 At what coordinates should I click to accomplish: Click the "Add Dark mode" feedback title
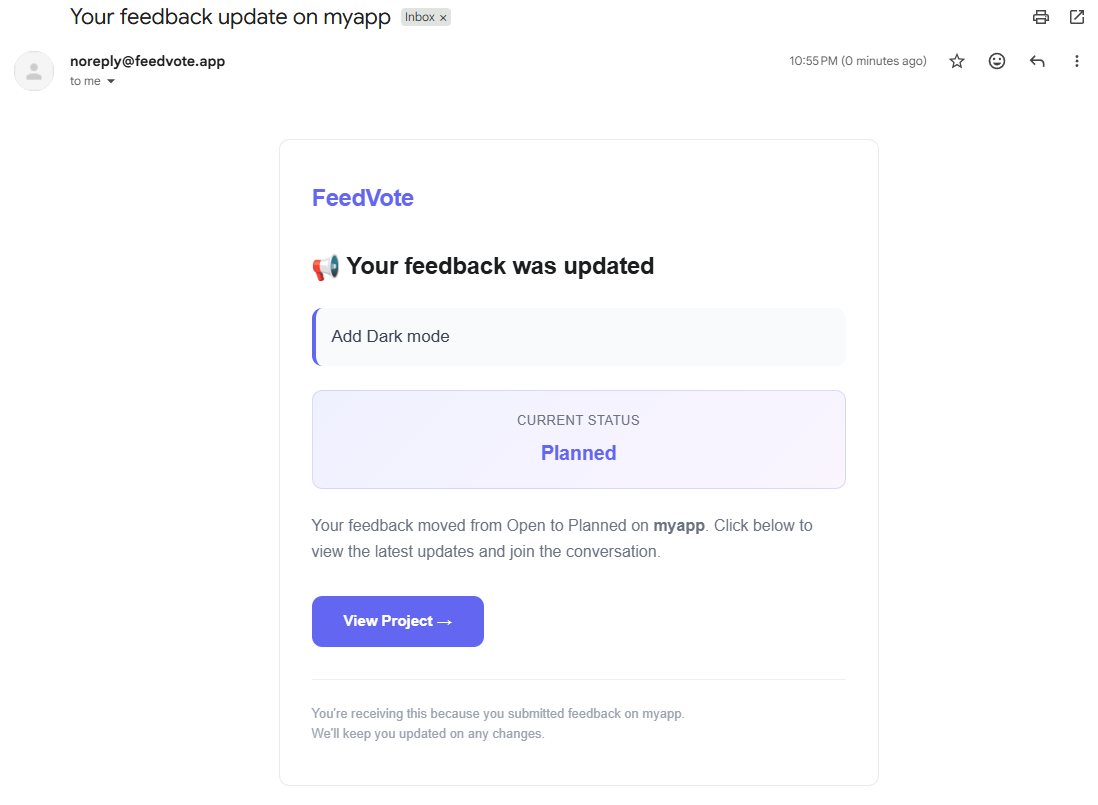pos(390,336)
